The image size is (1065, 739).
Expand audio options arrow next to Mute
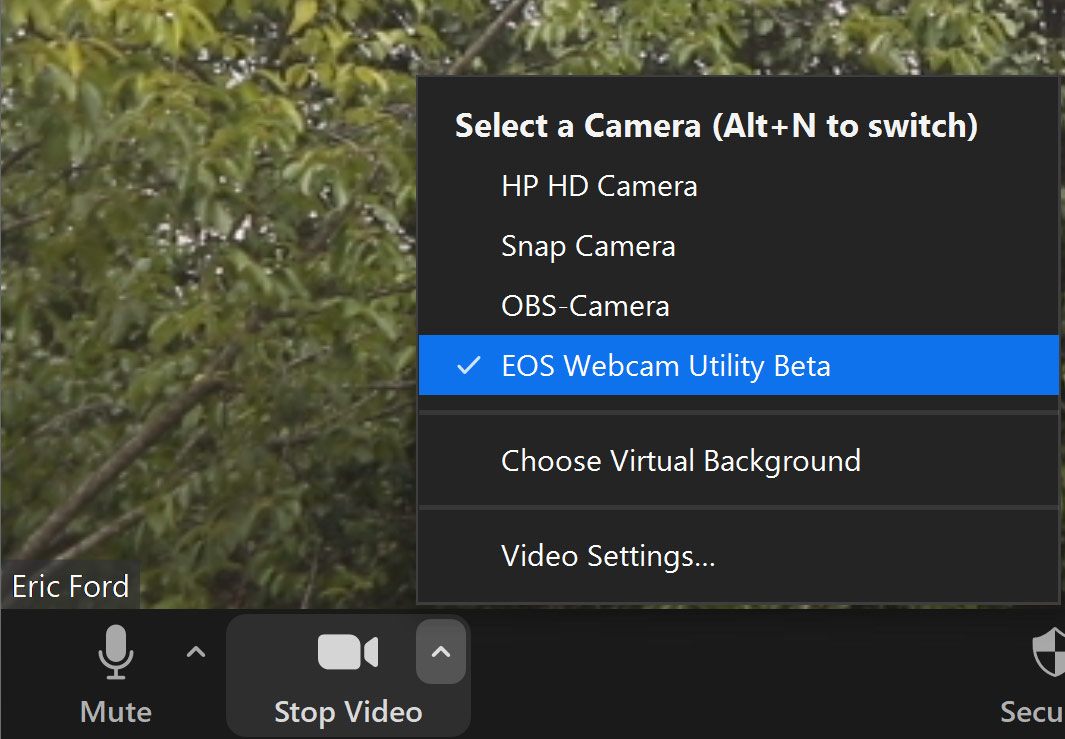click(197, 652)
